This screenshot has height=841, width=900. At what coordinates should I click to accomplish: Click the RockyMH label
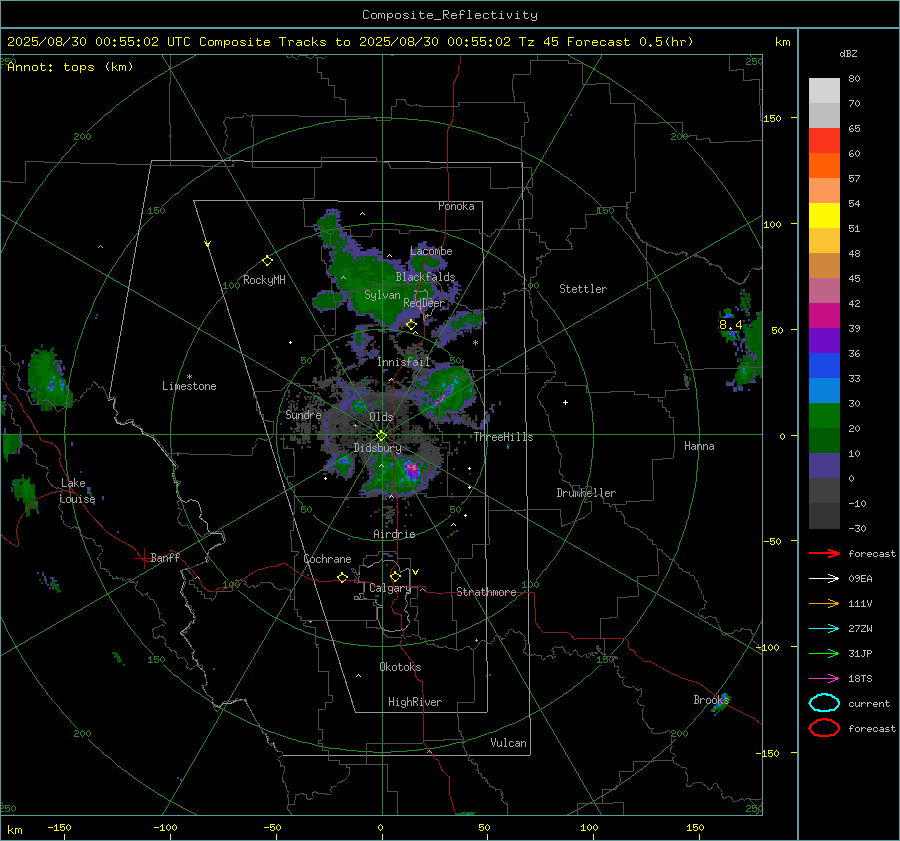[264, 280]
